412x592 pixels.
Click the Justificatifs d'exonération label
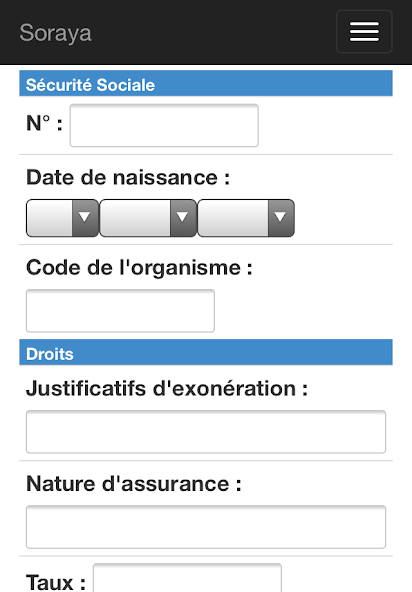(167, 388)
